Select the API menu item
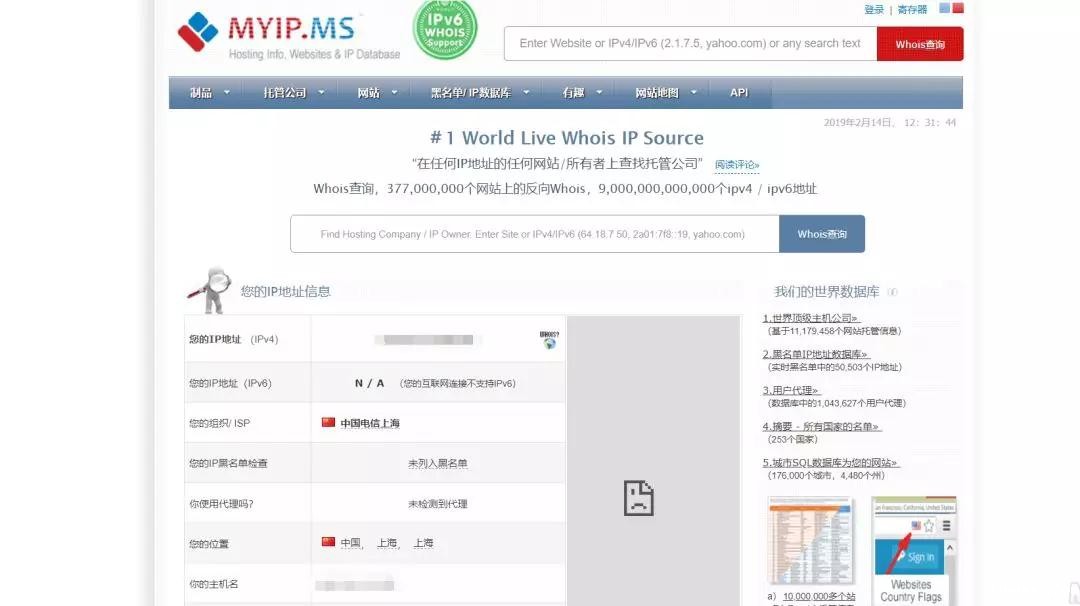The width and height of the screenshot is (1080, 606). point(739,93)
